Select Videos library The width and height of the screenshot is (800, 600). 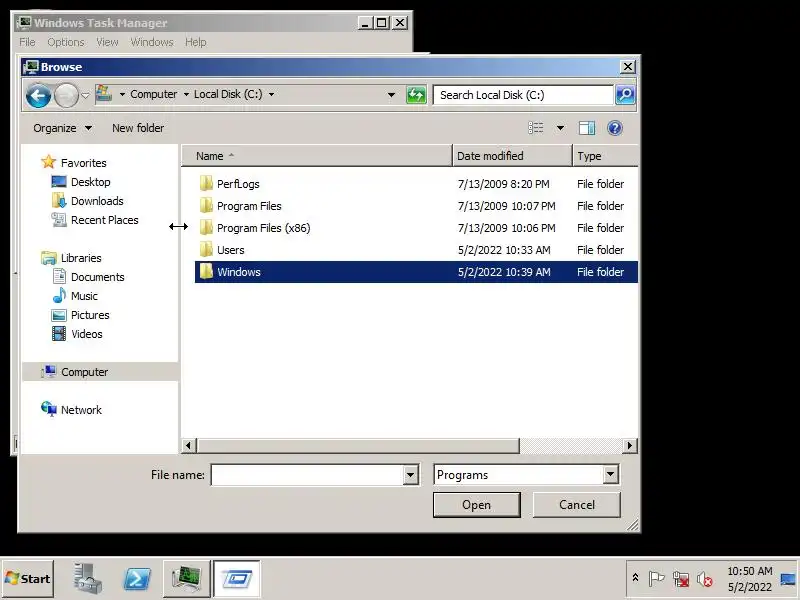coord(86,334)
